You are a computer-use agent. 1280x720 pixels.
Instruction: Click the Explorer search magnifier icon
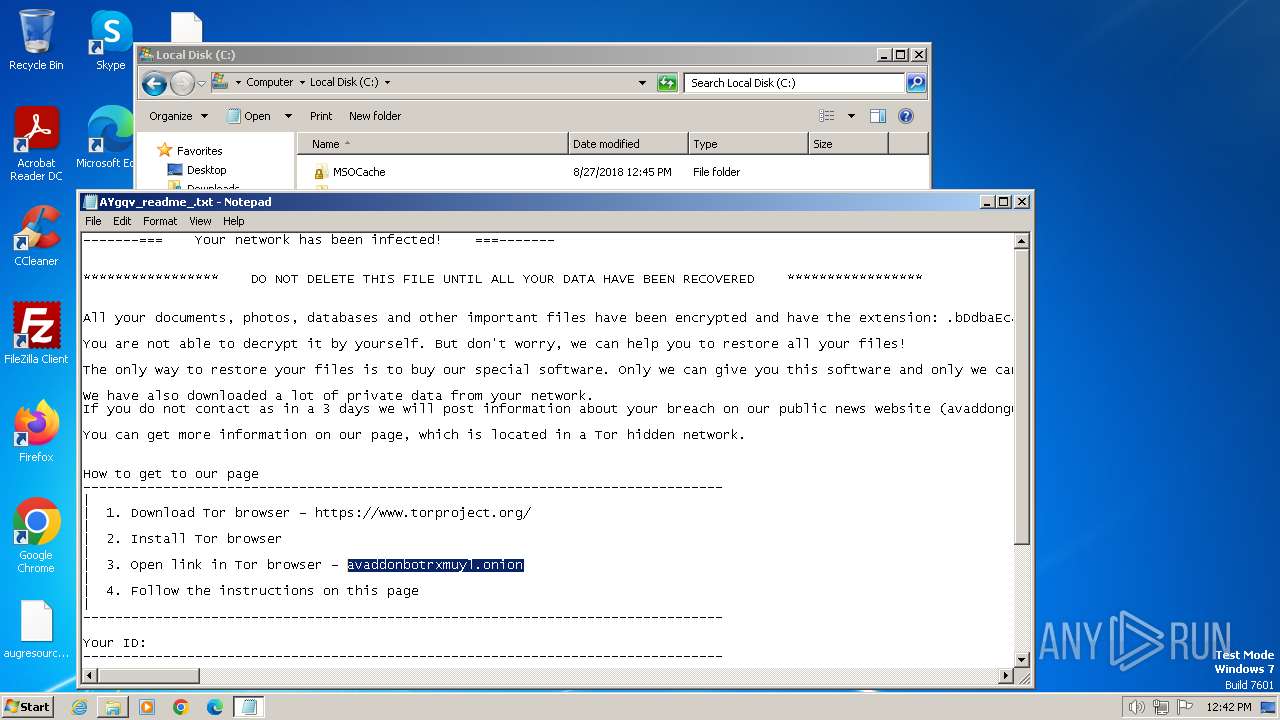coord(915,83)
